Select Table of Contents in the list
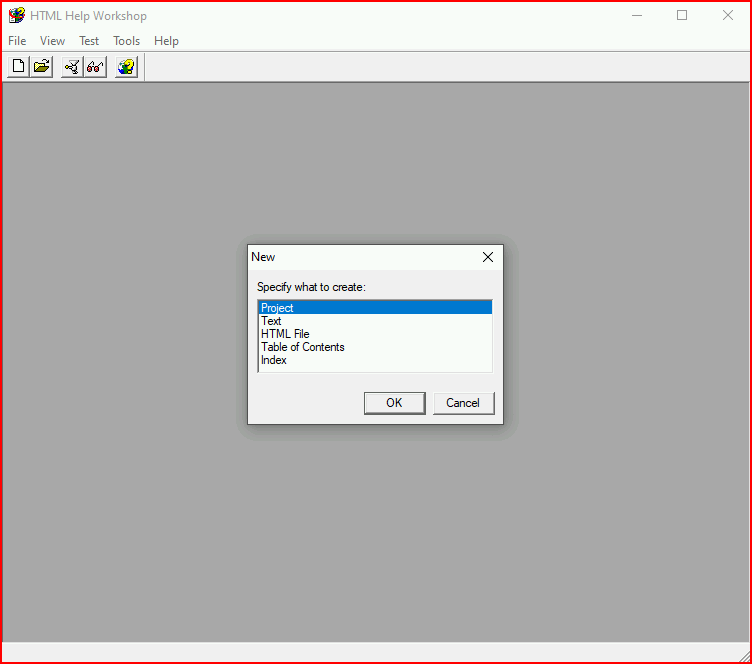Screen dimensions: 752x664 pos(375,347)
